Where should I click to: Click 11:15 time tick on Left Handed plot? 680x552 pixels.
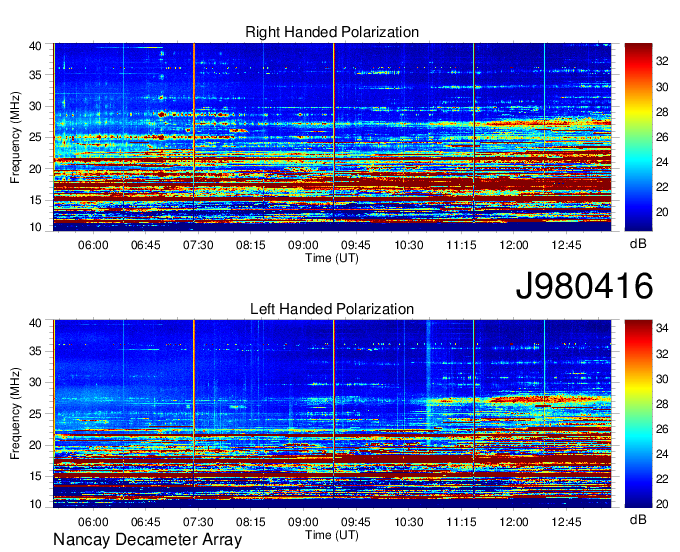(x=461, y=522)
